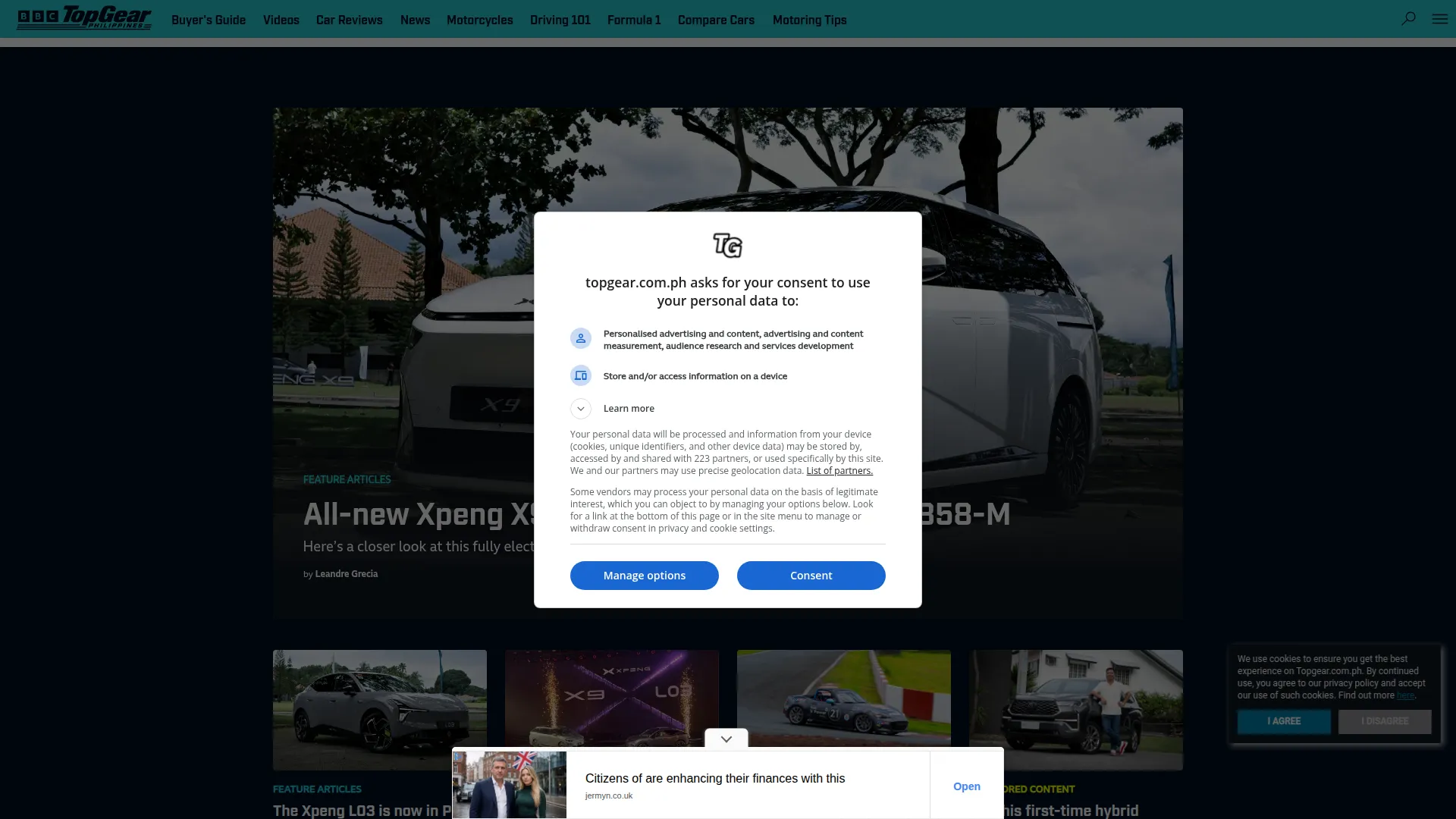This screenshot has height=819, width=1456.
Task: Open the Xpeng X9 launch event thumbnail
Action: tap(612, 698)
